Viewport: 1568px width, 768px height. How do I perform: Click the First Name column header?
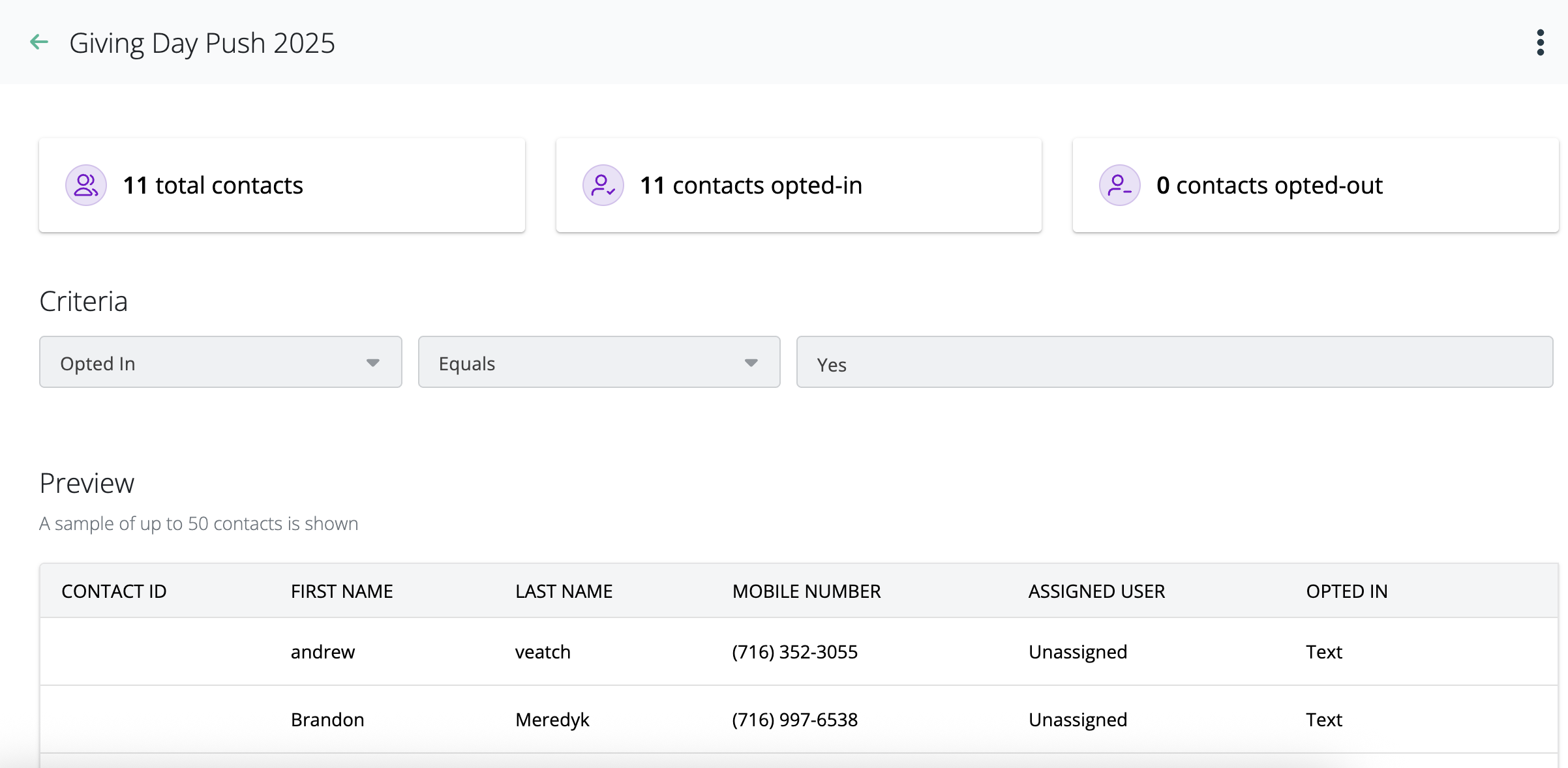pyautogui.click(x=342, y=591)
